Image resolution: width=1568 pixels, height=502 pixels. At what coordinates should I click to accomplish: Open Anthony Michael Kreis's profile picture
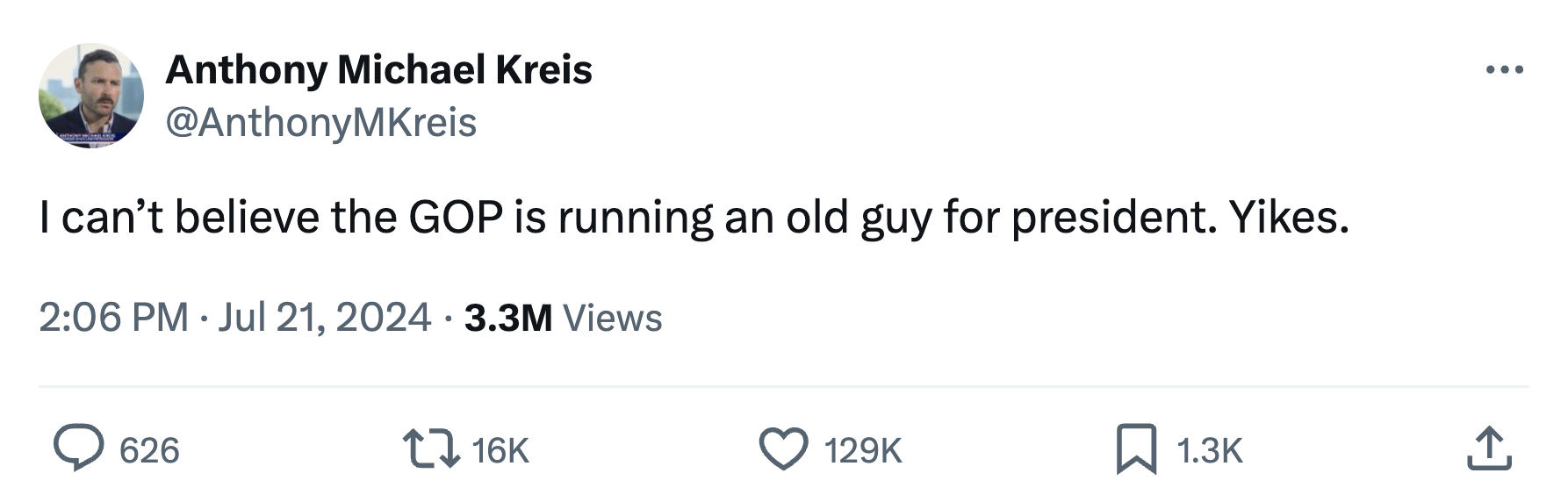click(91, 96)
